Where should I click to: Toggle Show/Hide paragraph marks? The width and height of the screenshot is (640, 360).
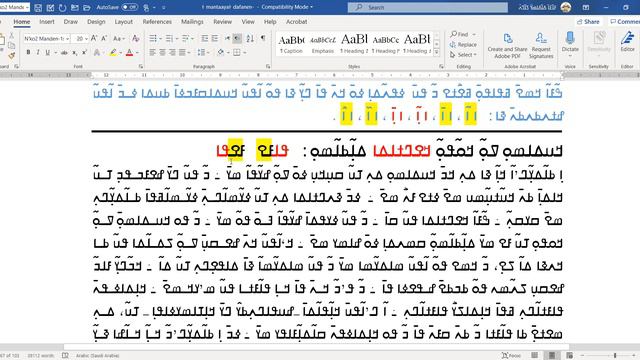pos(263,38)
